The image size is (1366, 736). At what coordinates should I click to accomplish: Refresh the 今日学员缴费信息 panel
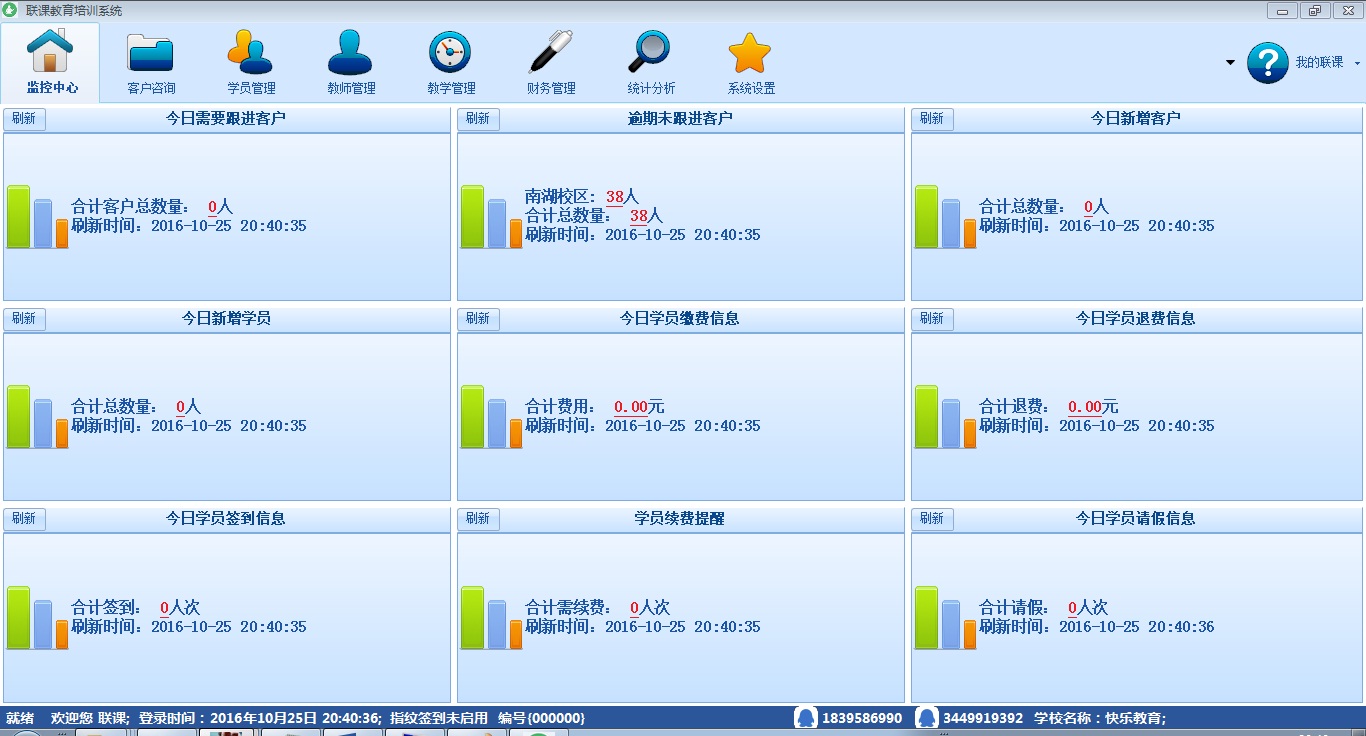pos(478,318)
